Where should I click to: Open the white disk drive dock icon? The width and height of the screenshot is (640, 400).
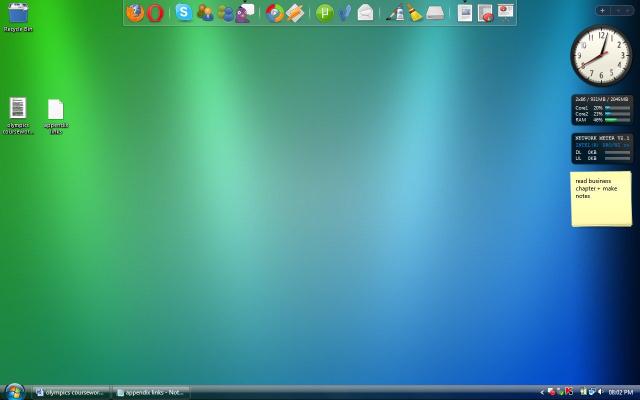tap(435, 13)
